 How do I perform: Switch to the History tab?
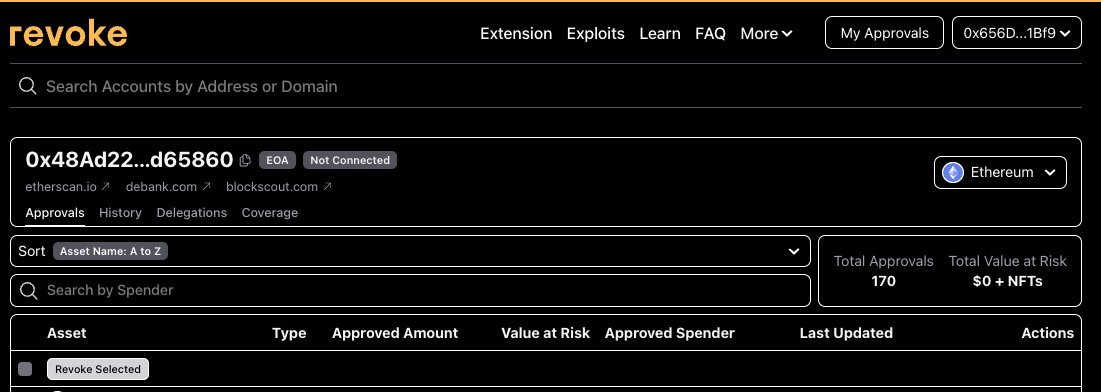coord(120,212)
